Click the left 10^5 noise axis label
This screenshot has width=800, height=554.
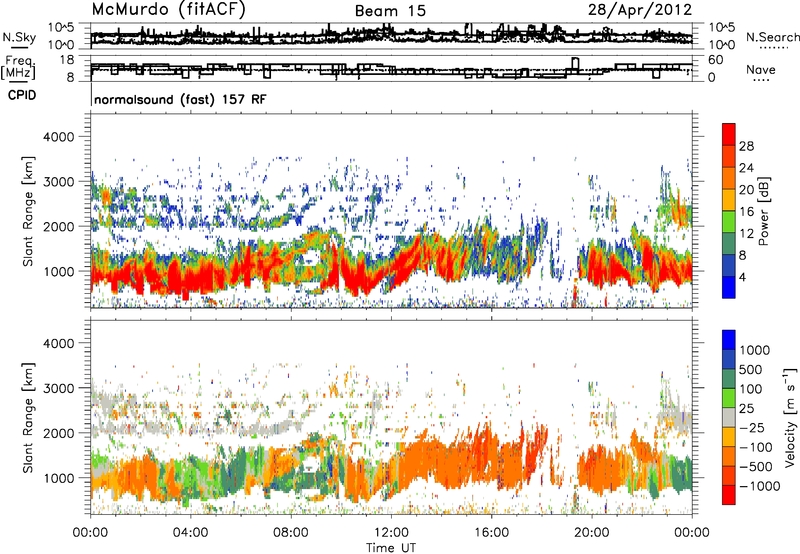pyautogui.click(x=61, y=27)
